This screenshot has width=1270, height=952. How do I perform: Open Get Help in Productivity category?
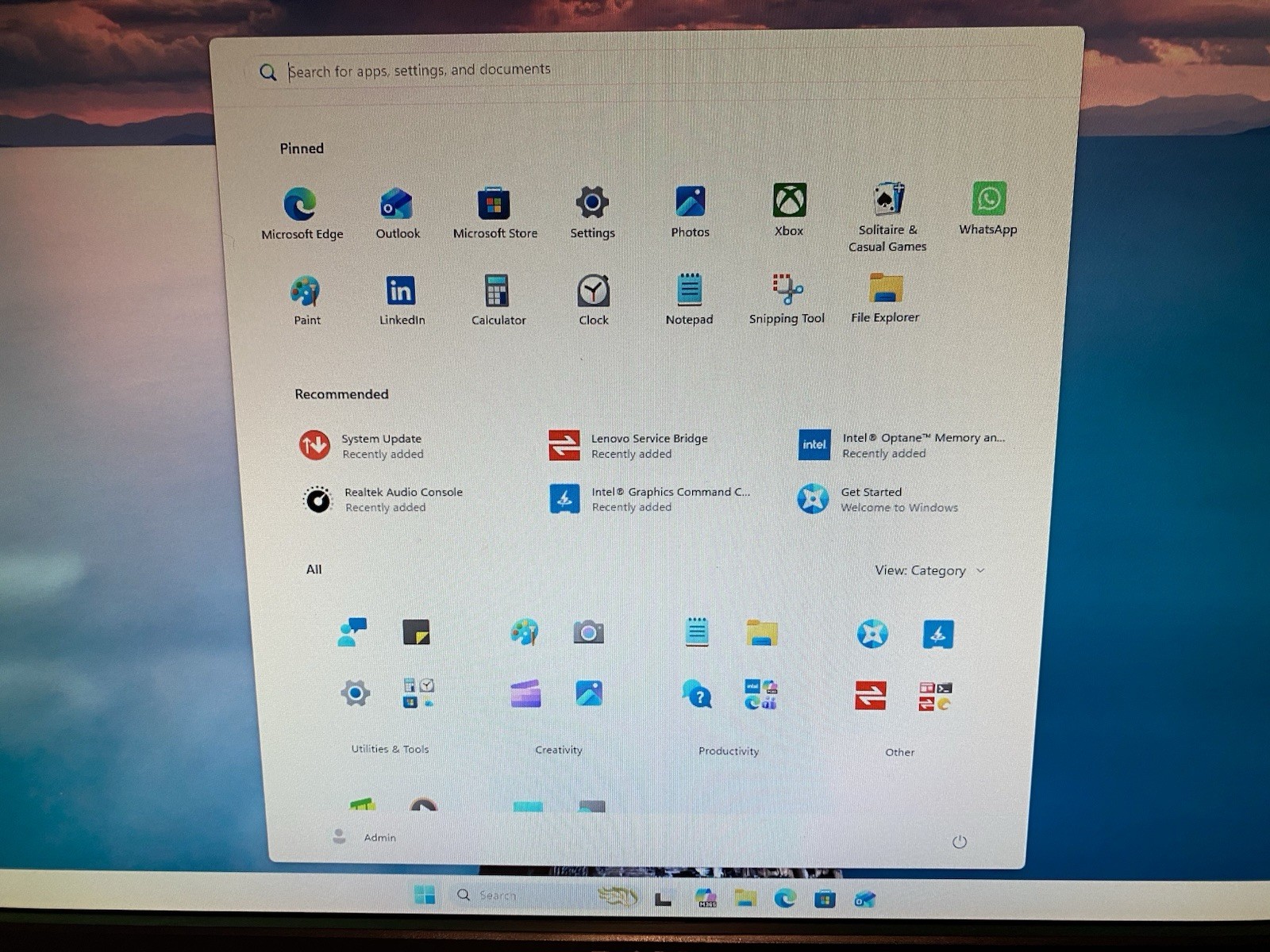pos(697,695)
